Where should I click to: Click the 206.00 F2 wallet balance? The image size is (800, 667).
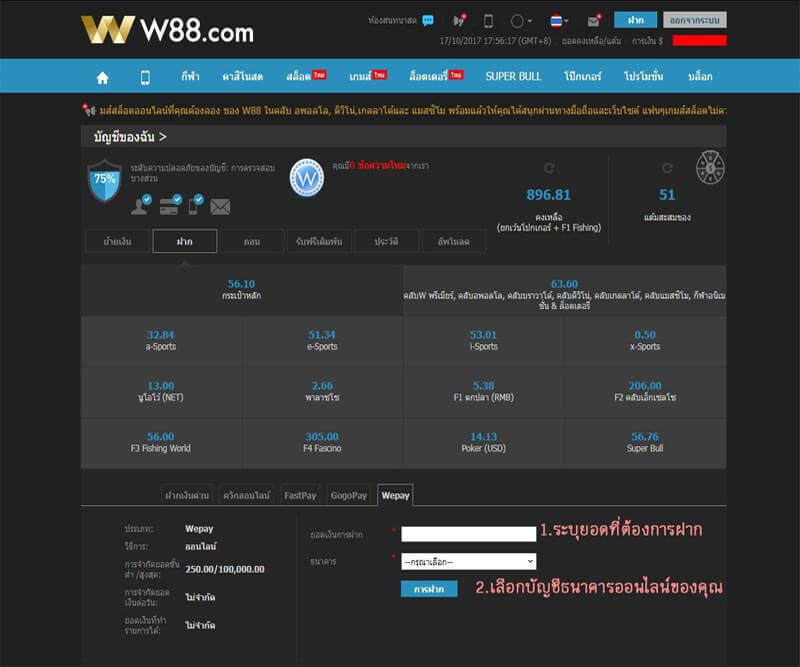[645, 386]
